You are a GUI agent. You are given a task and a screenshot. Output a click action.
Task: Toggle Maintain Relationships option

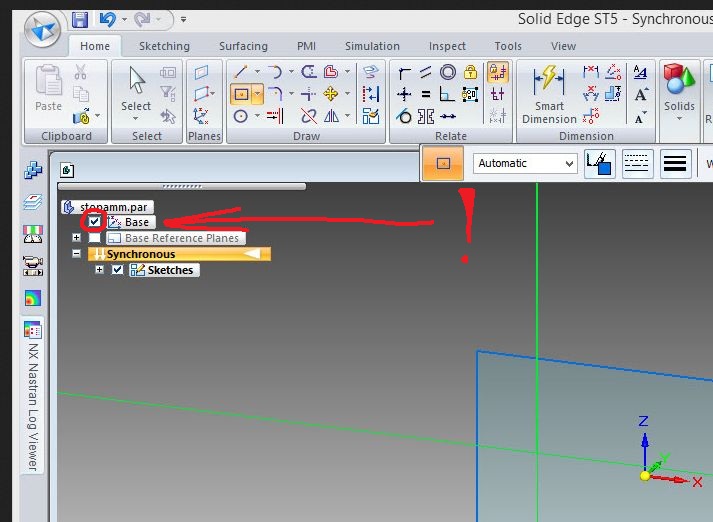click(497, 72)
